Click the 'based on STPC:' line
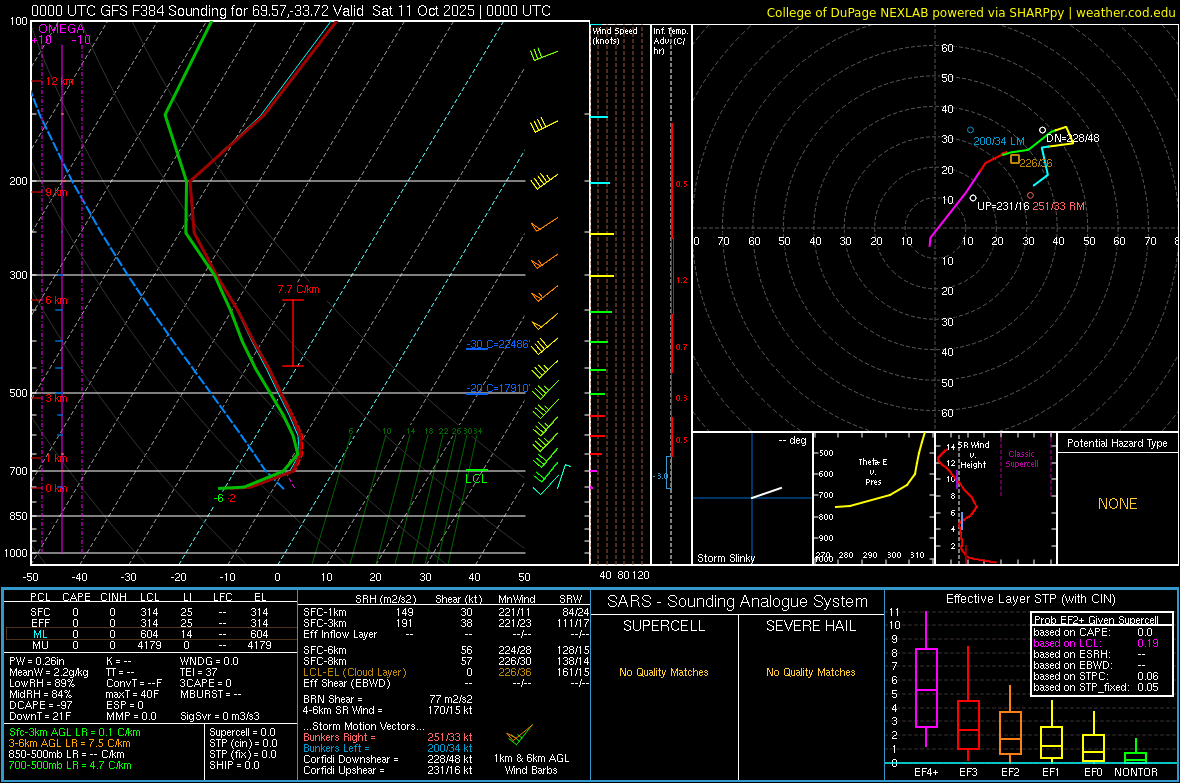 click(x=1096, y=676)
